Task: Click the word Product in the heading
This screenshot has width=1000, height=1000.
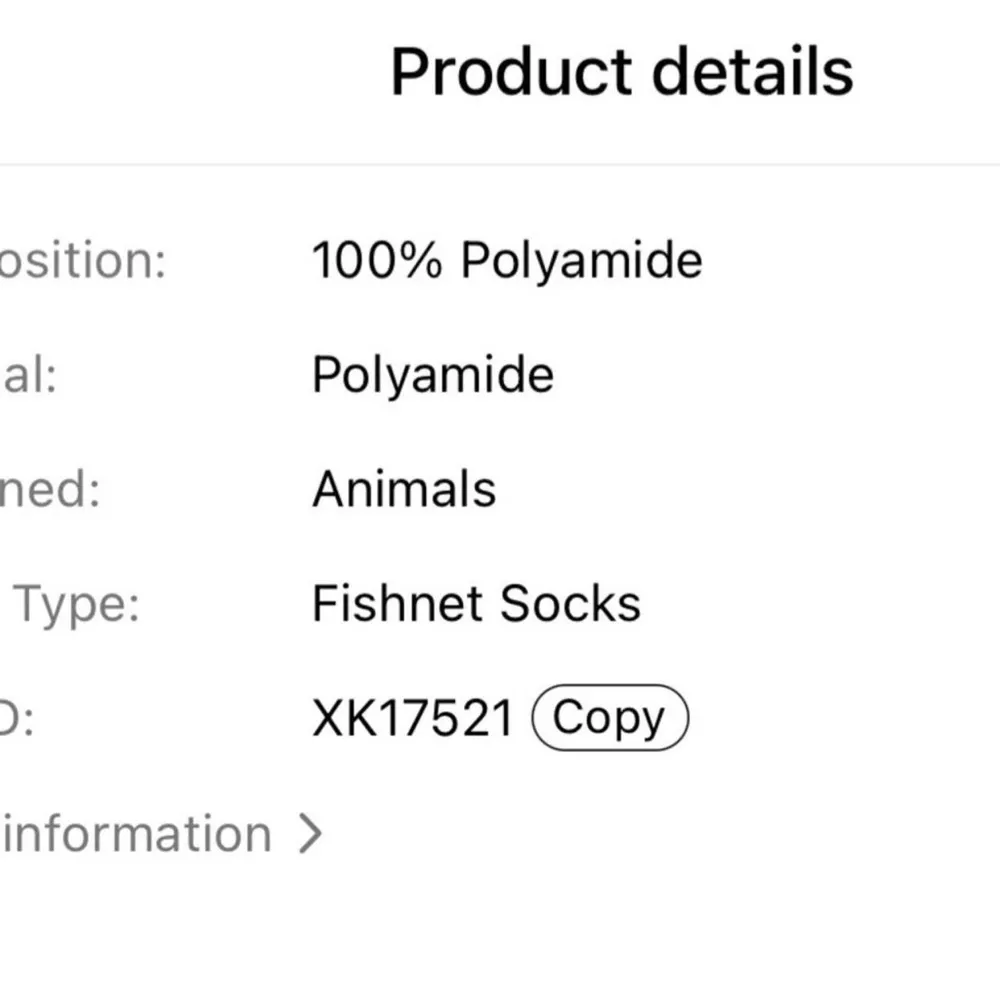Action: tap(512, 72)
